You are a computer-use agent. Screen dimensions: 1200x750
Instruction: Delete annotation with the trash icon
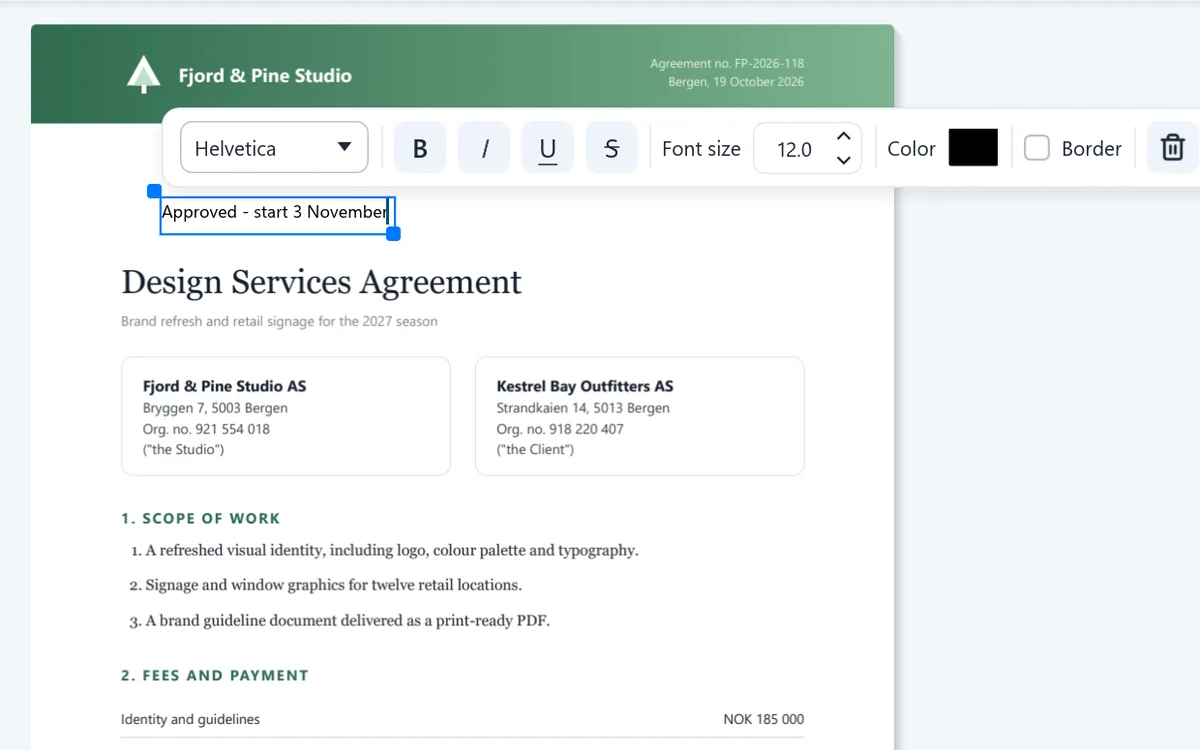pos(1172,148)
